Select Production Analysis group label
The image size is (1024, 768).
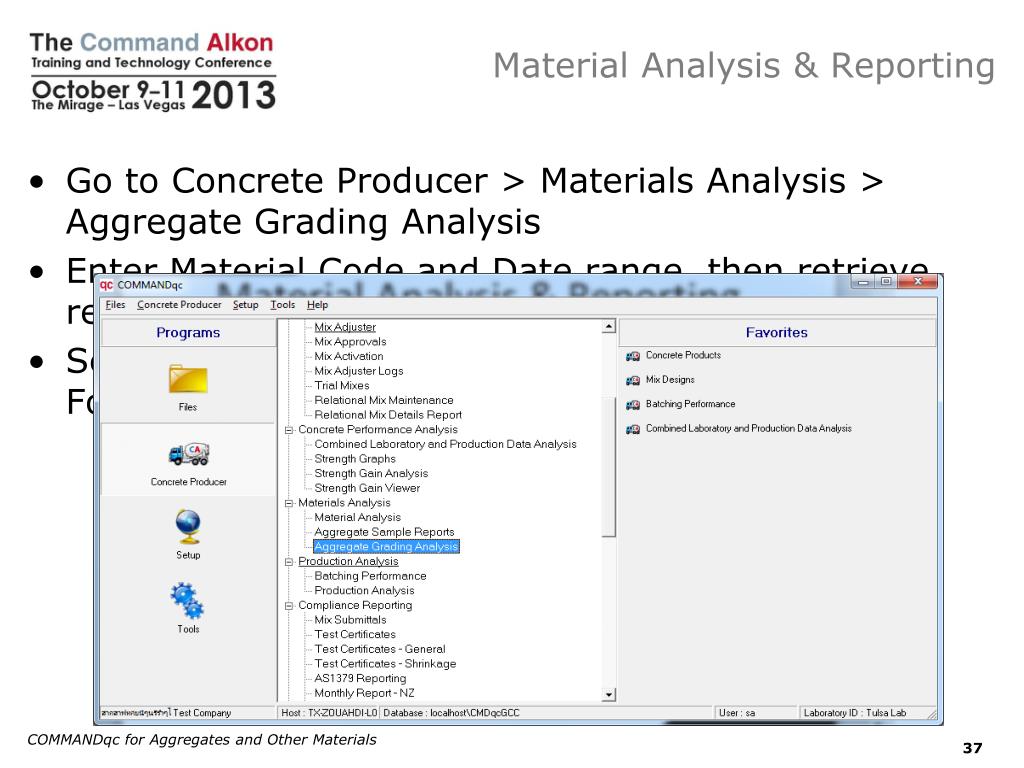tap(348, 562)
